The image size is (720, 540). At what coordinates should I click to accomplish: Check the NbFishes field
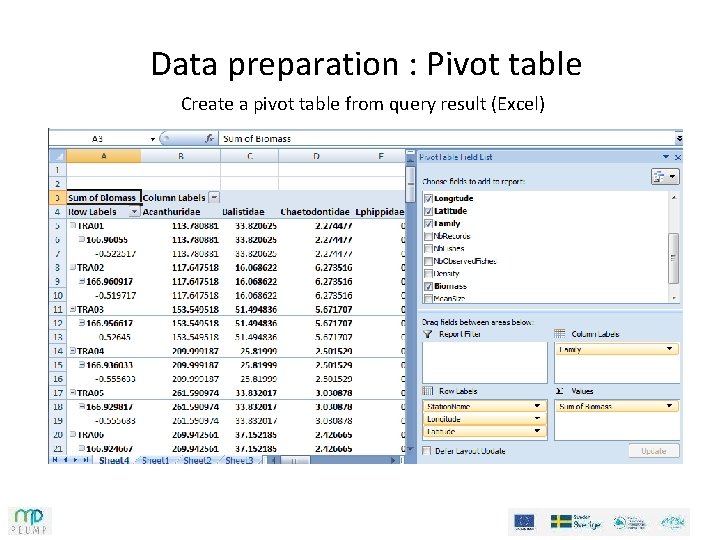coord(428,248)
